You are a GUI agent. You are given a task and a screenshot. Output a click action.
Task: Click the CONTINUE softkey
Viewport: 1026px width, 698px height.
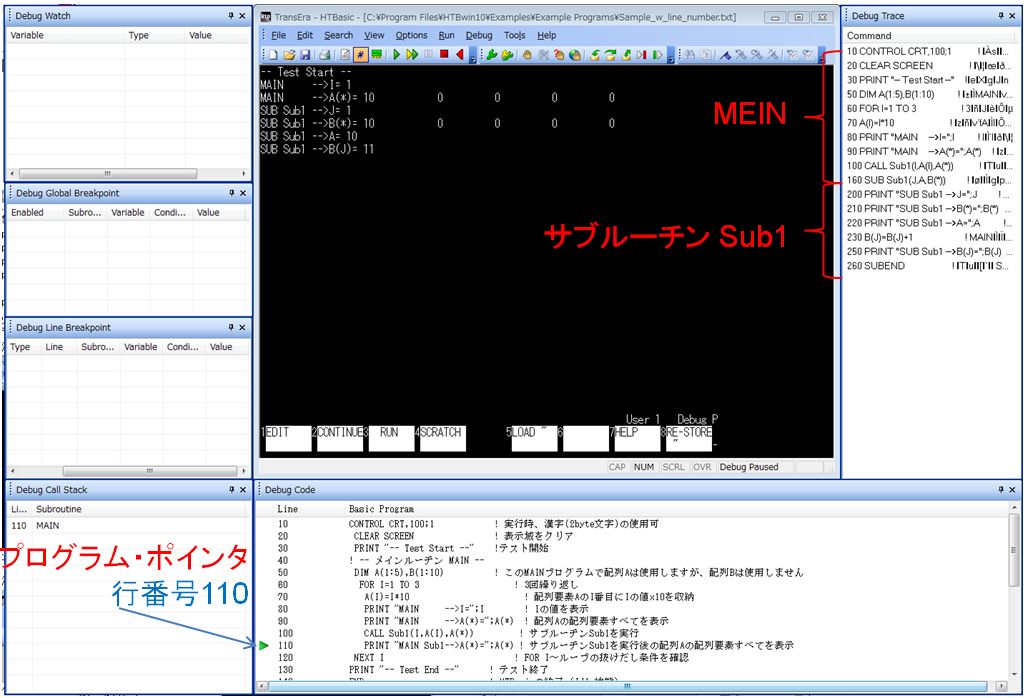(340, 438)
